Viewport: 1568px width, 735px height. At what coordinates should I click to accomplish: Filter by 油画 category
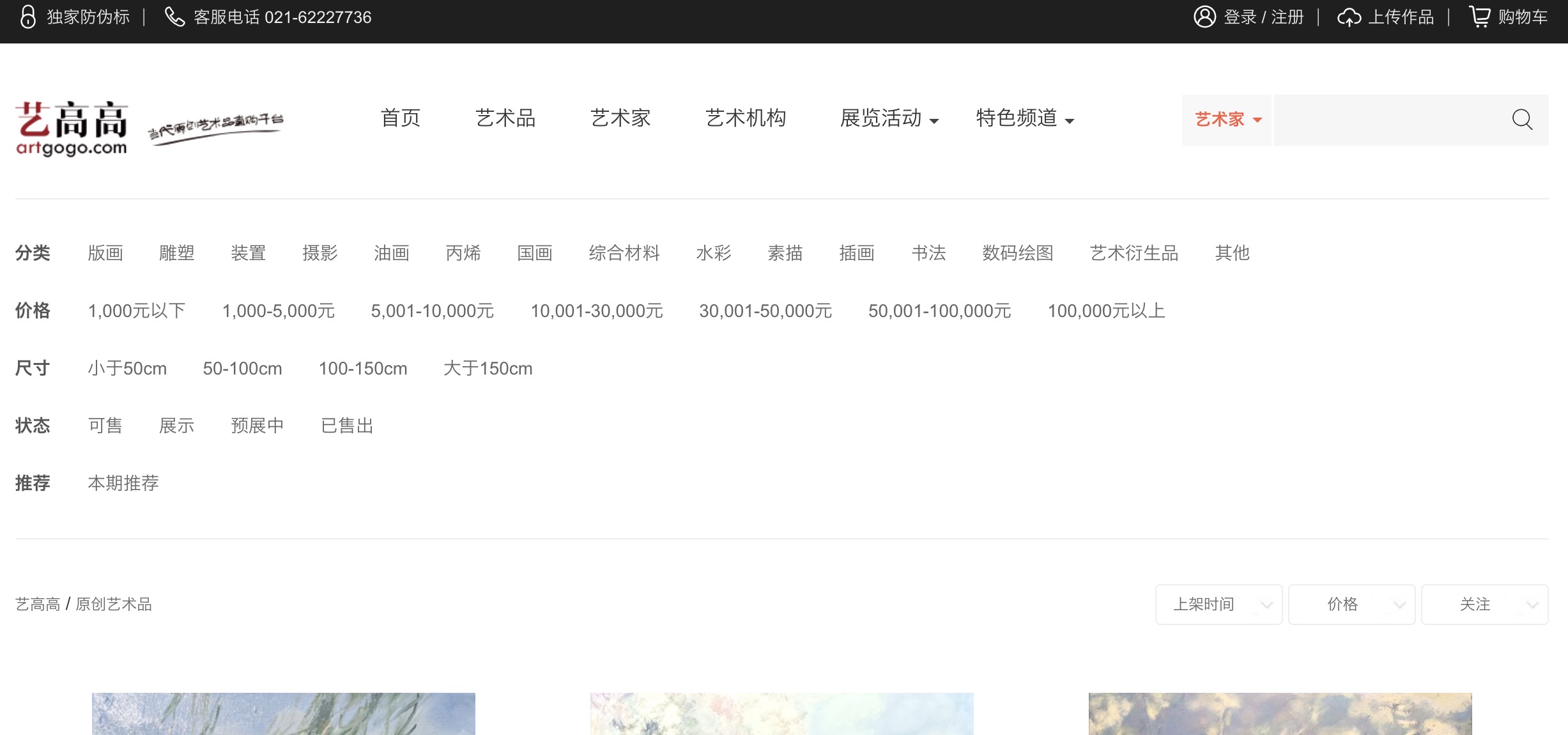(391, 253)
